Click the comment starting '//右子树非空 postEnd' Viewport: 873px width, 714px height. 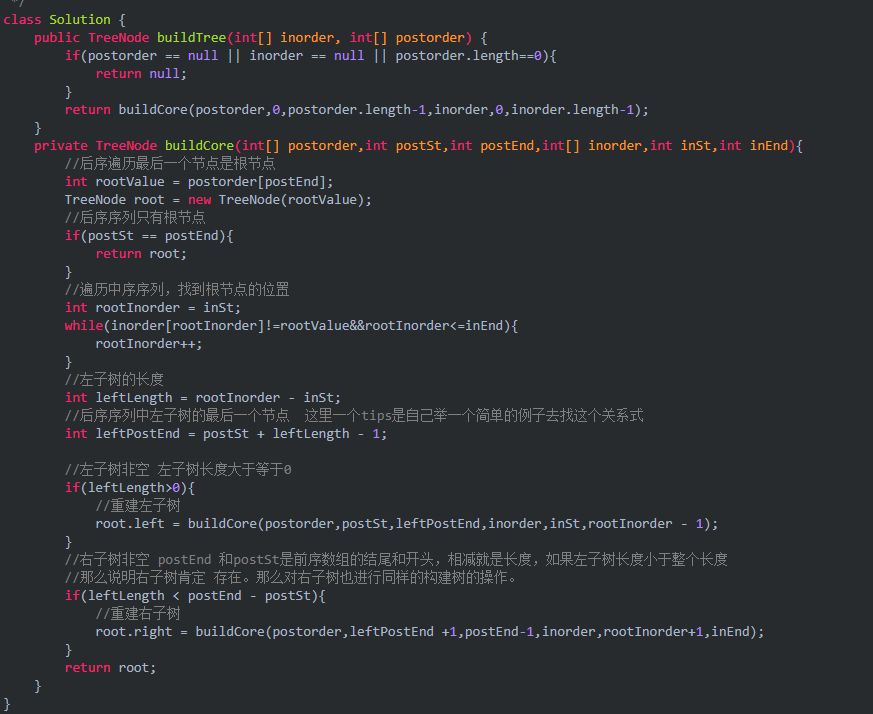coord(396,560)
